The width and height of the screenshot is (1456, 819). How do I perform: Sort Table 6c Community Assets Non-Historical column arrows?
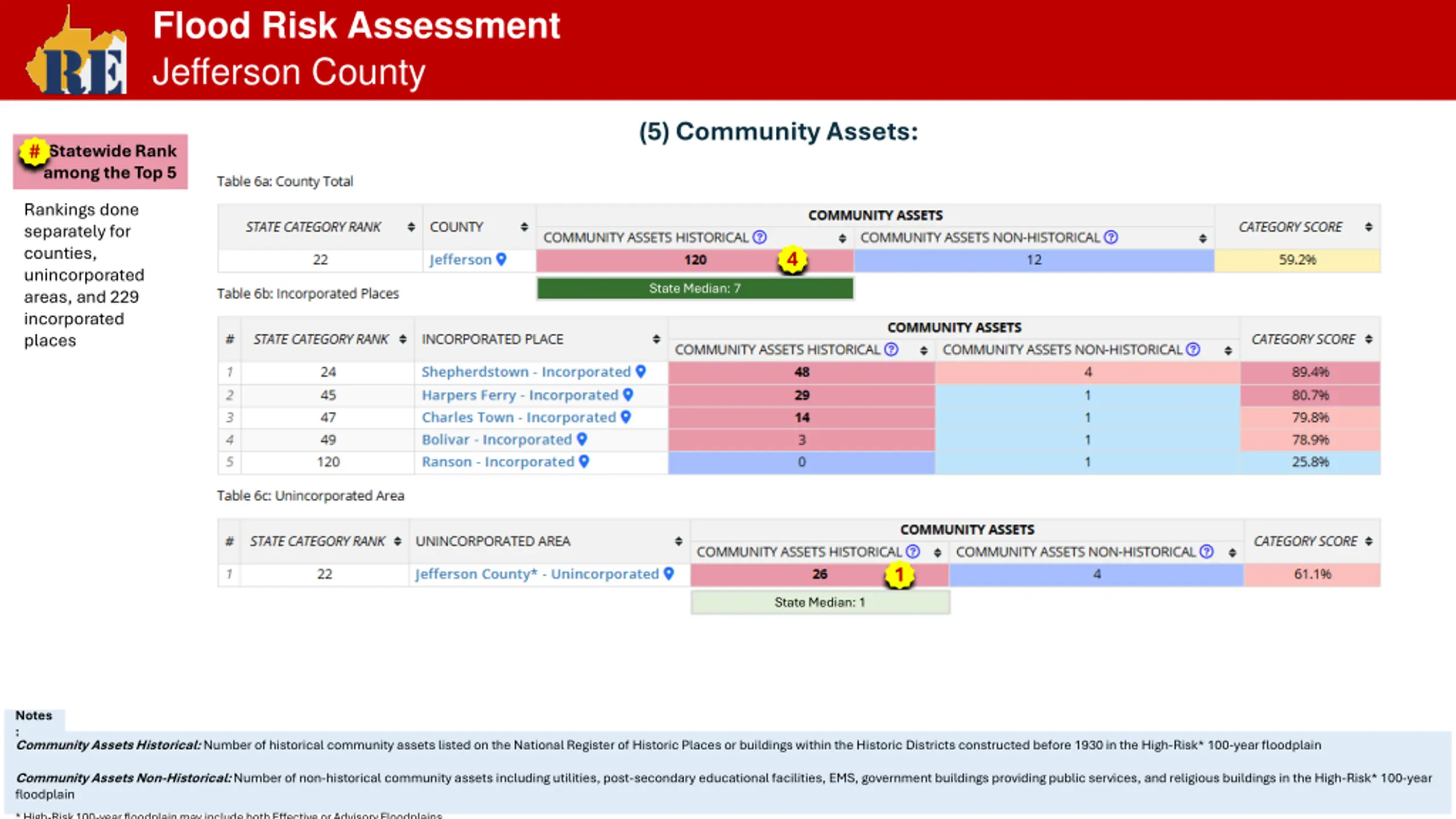1232,552
